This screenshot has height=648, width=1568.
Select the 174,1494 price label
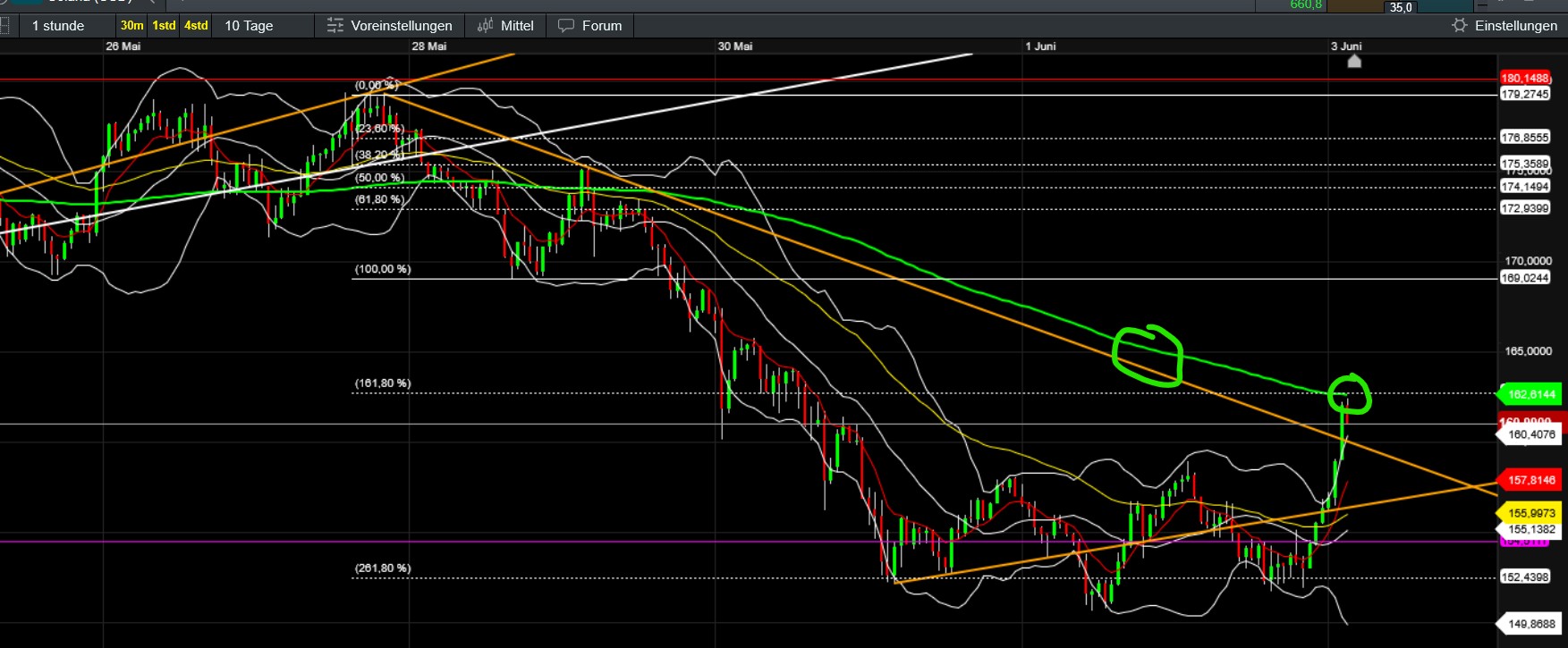tap(1525, 187)
